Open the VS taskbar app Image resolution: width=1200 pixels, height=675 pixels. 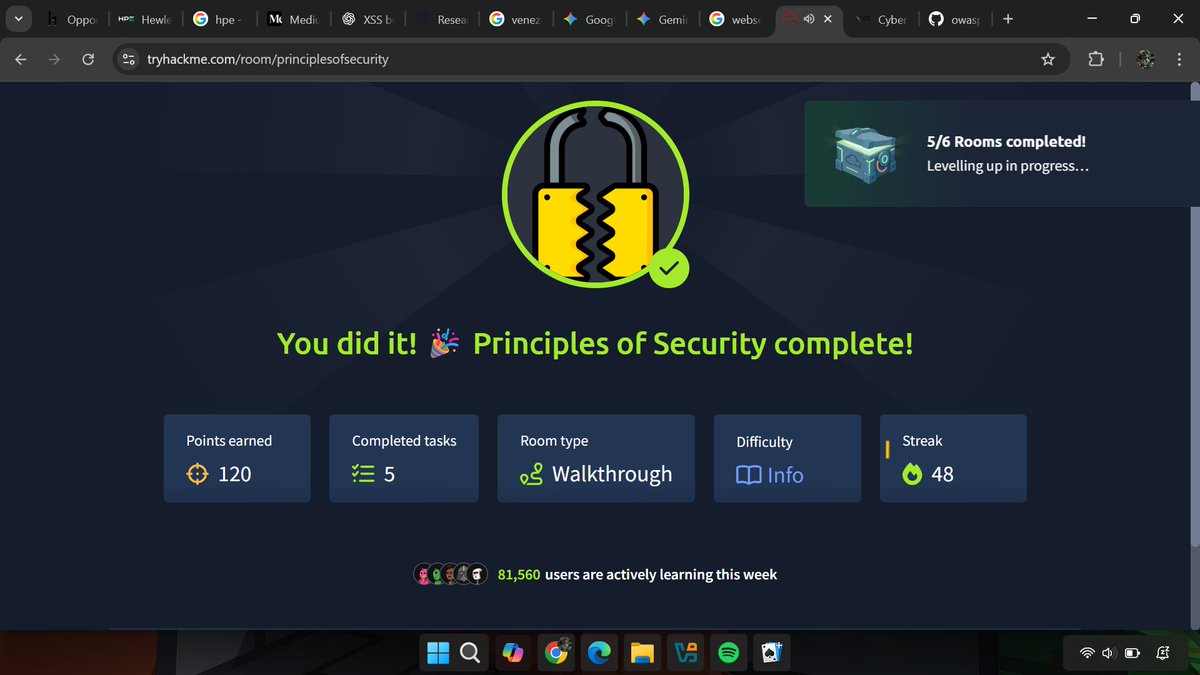[685, 653]
